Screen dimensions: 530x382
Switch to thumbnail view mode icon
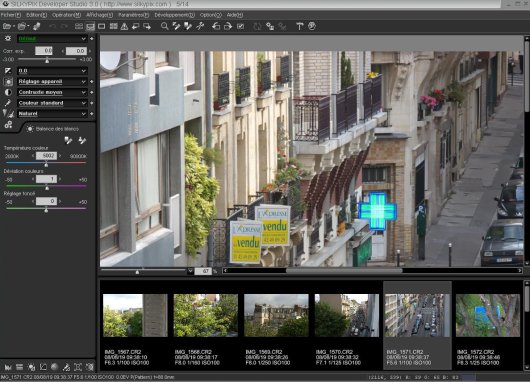tap(79, 26)
